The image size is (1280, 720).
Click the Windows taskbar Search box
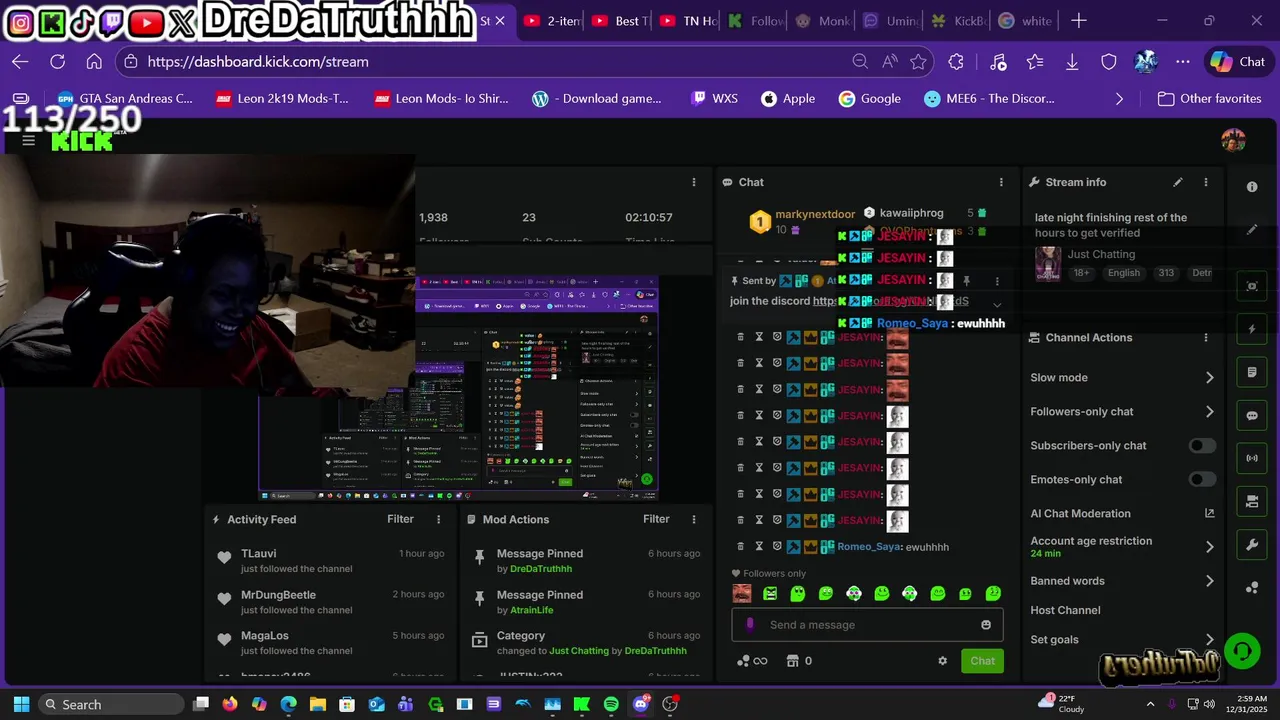[x=111, y=704]
